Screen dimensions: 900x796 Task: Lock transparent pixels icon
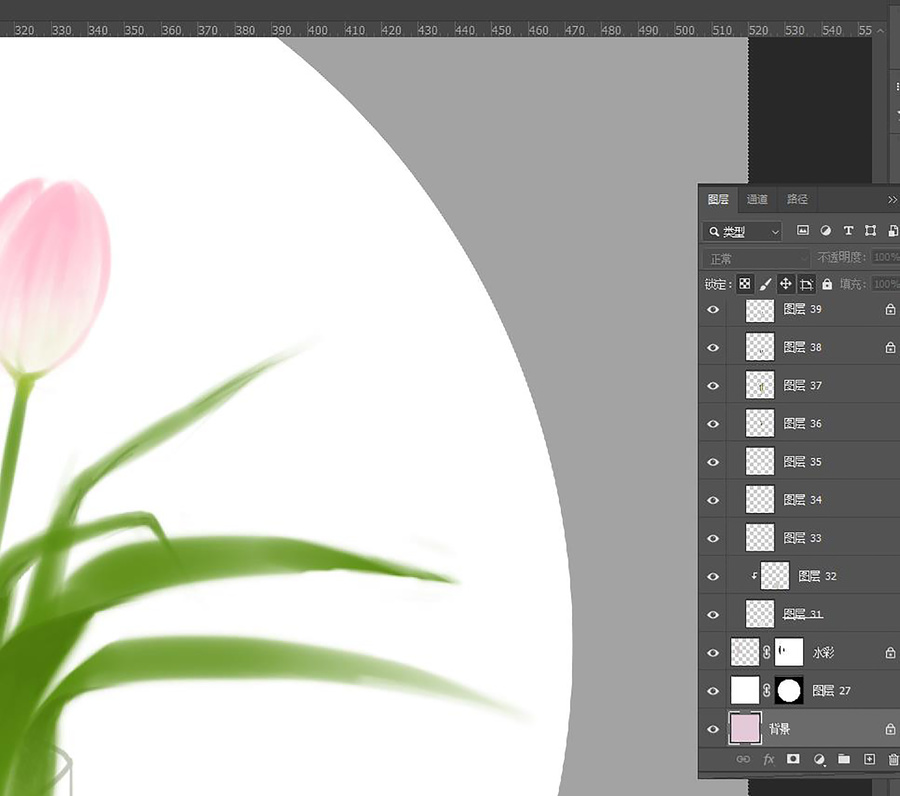744,284
